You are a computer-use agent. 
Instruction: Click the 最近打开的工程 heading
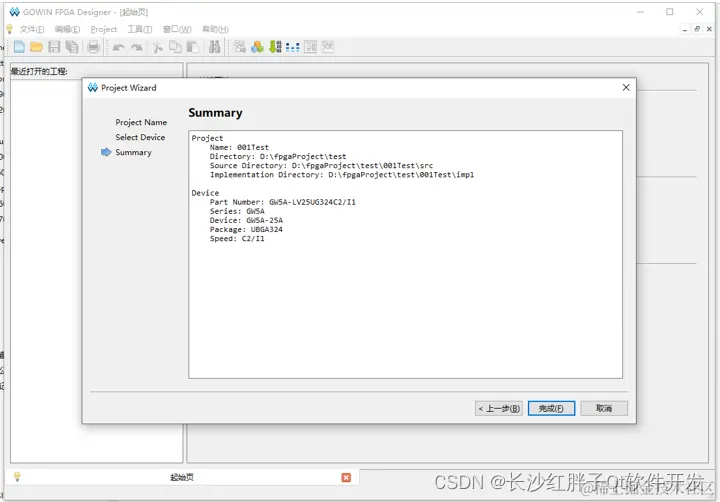pyautogui.click(x=39, y=71)
